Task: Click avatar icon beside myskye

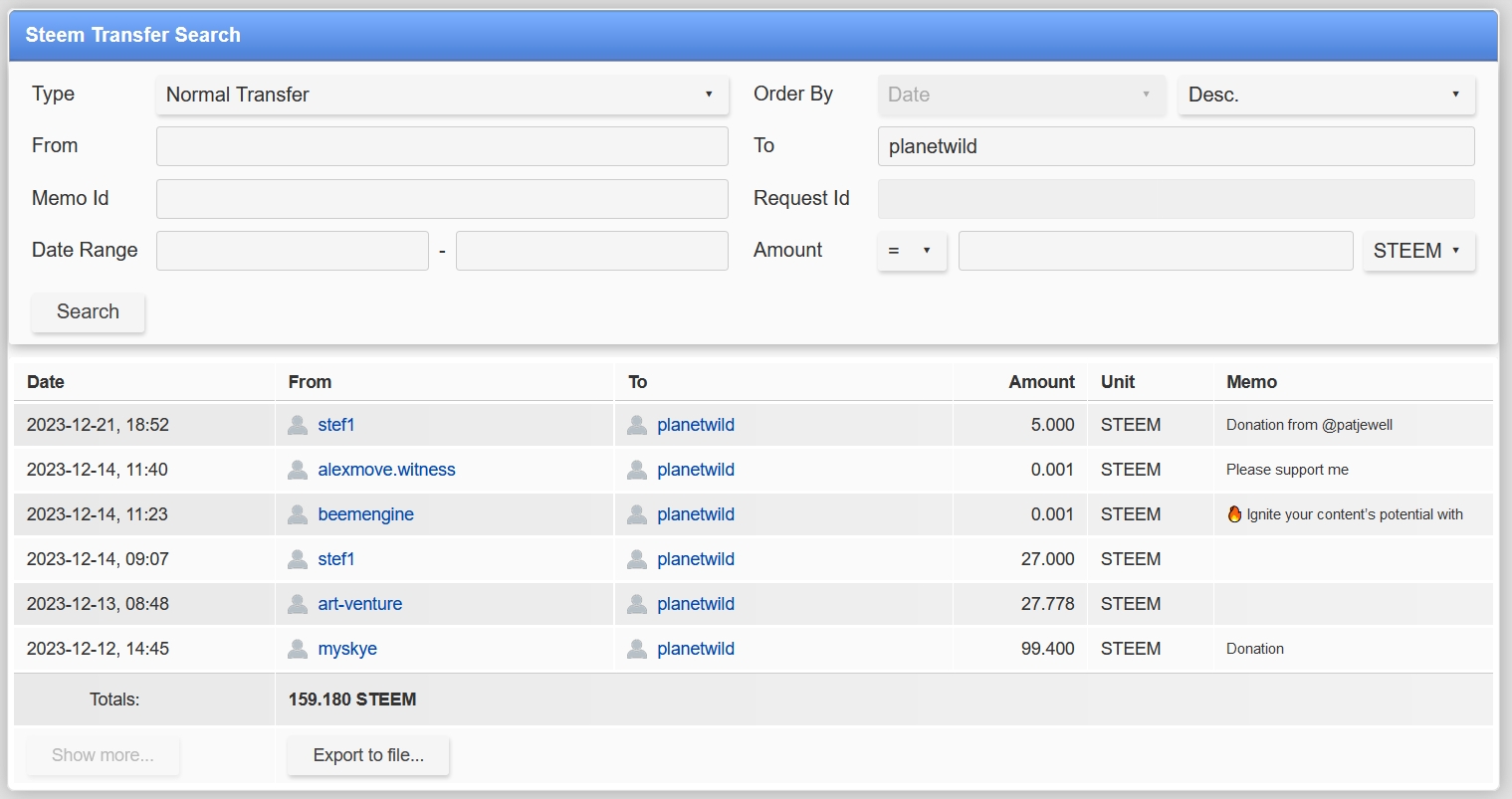Action: click(x=297, y=649)
